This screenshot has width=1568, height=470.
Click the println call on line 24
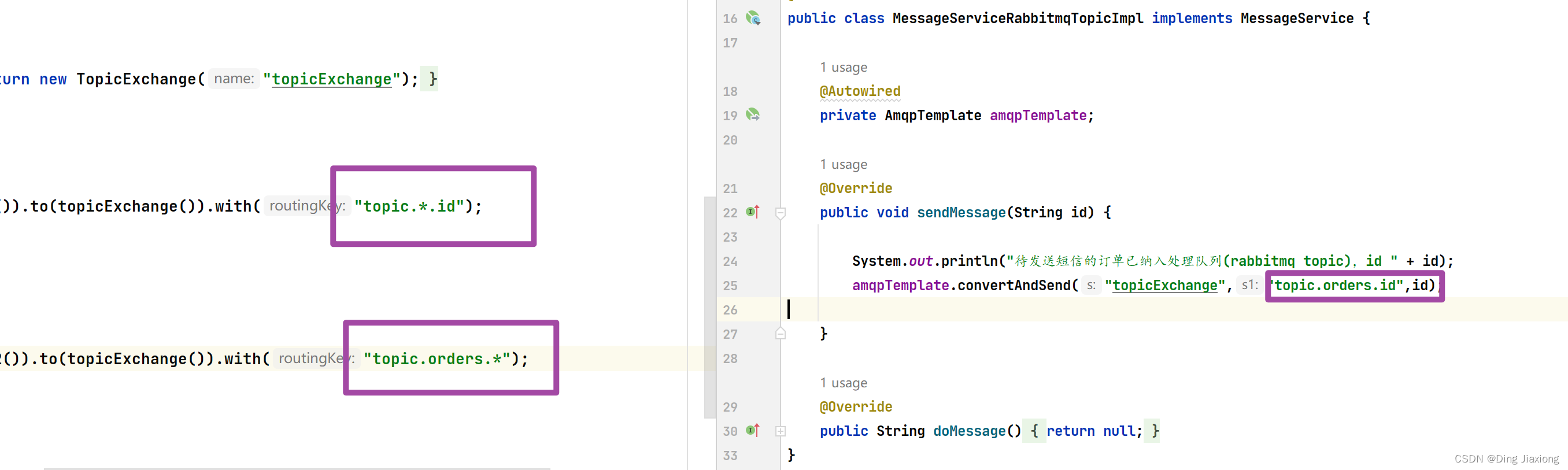point(969,261)
